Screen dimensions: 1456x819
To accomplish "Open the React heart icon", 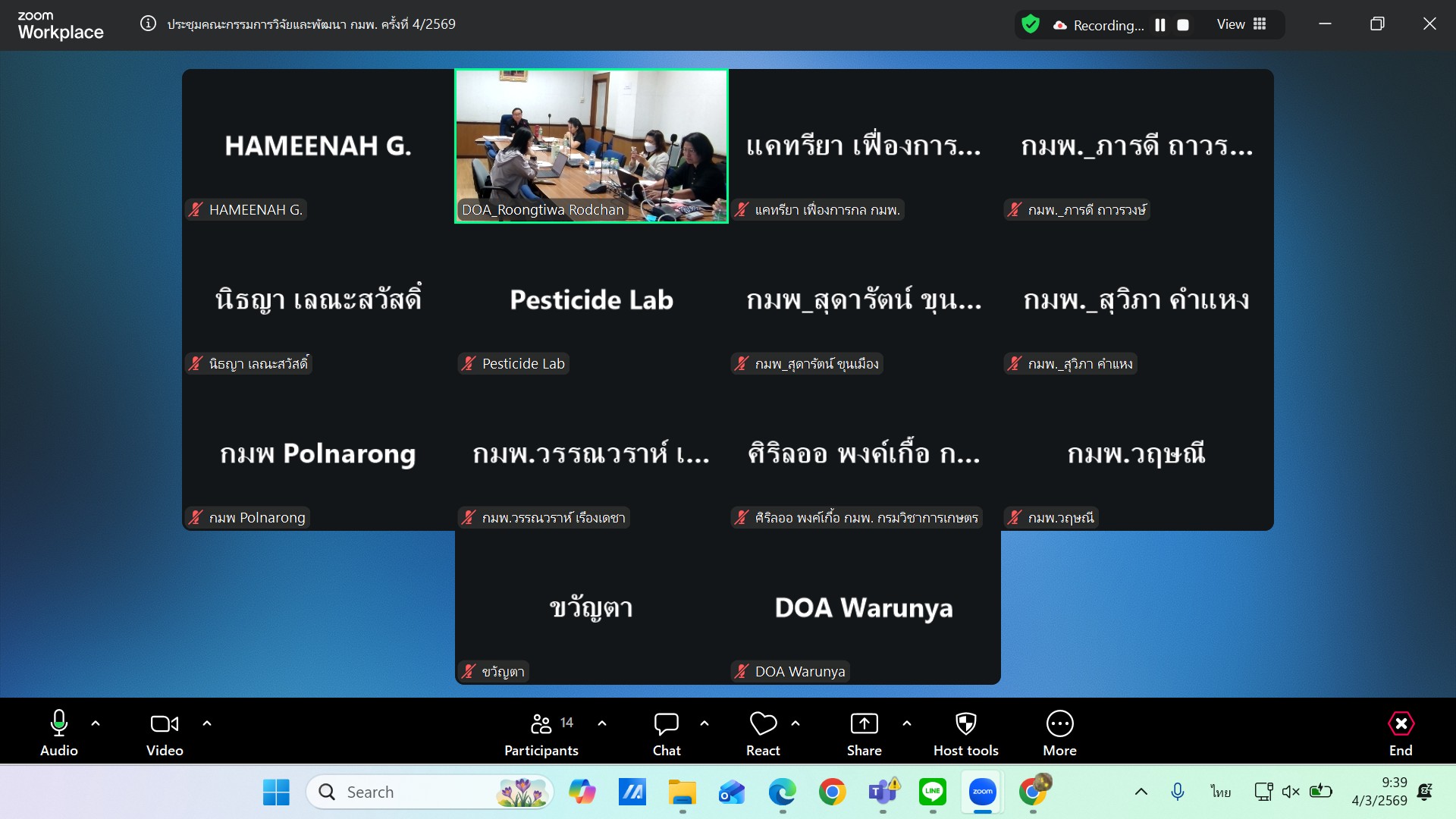I will pos(762,725).
